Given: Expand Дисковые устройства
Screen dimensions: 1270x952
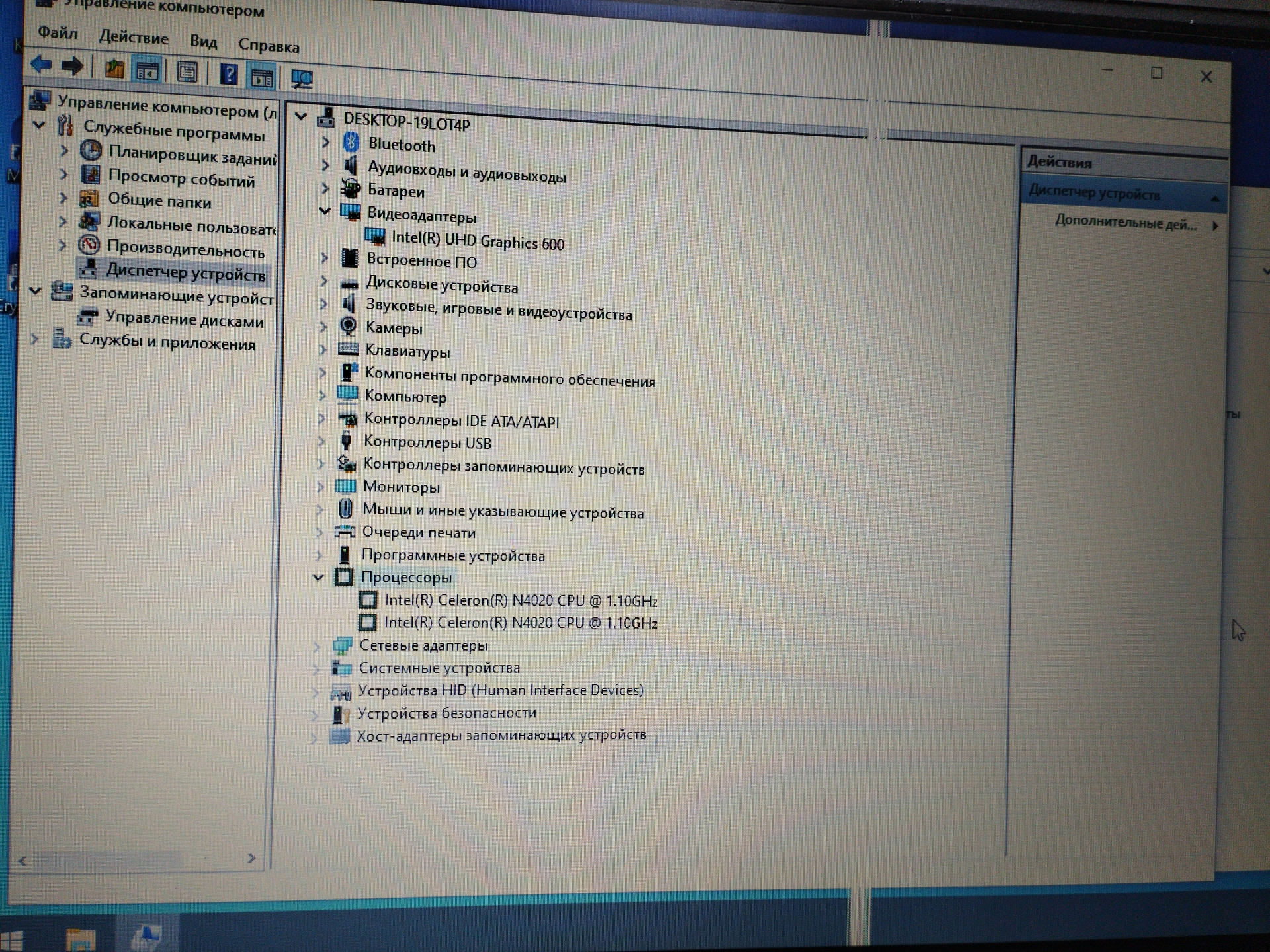Looking at the screenshot, I should point(323,280).
